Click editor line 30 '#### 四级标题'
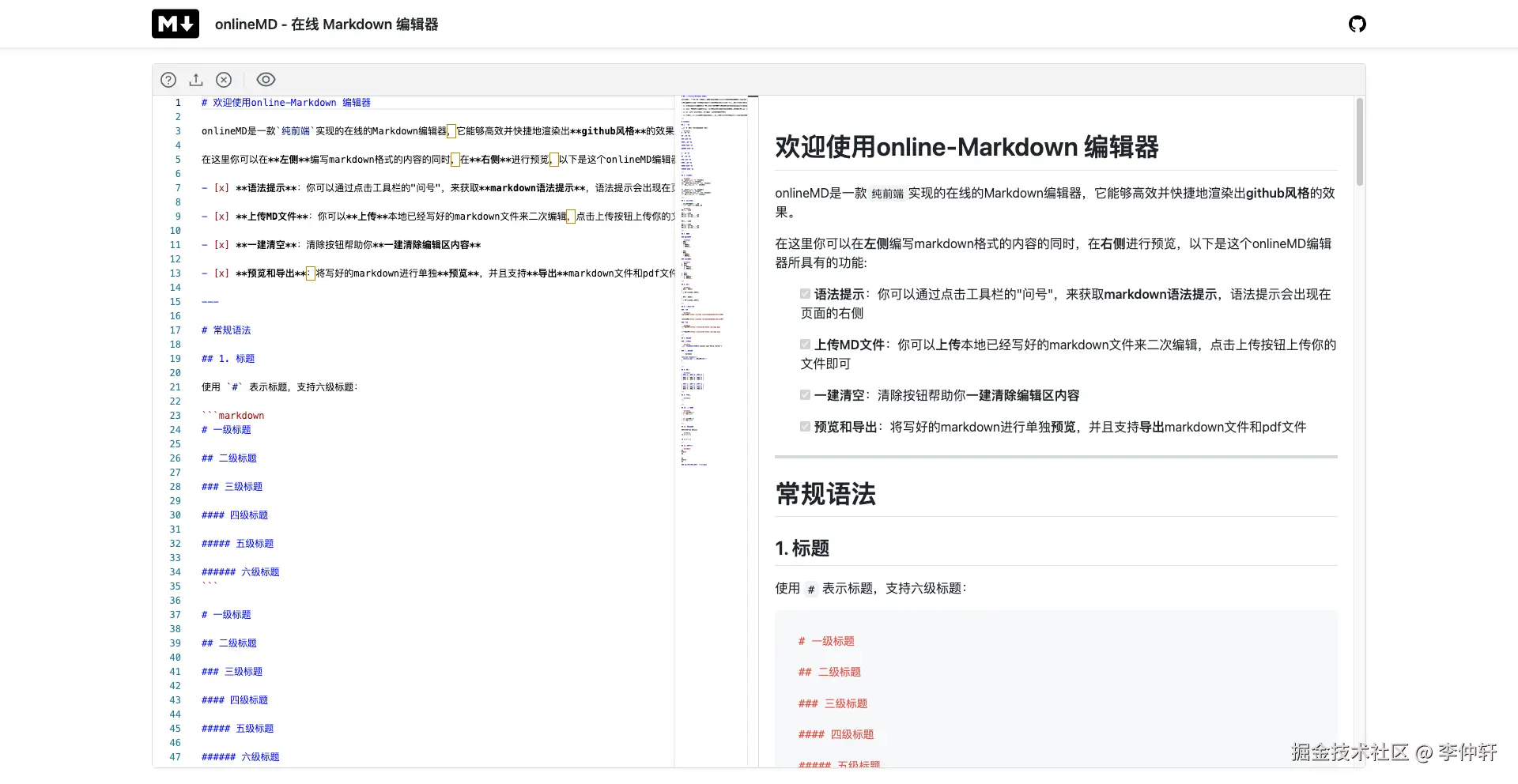The height and width of the screenshot is (784, 1518). 235,515
